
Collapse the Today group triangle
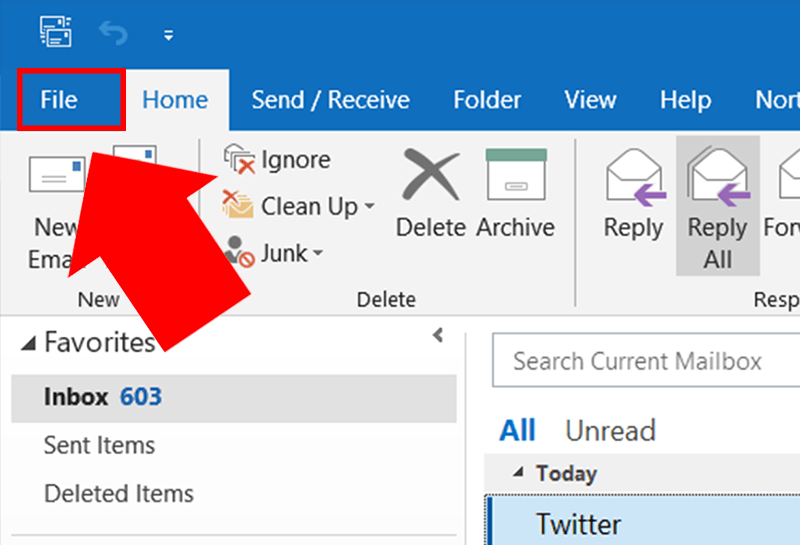(x=519, y=472)
